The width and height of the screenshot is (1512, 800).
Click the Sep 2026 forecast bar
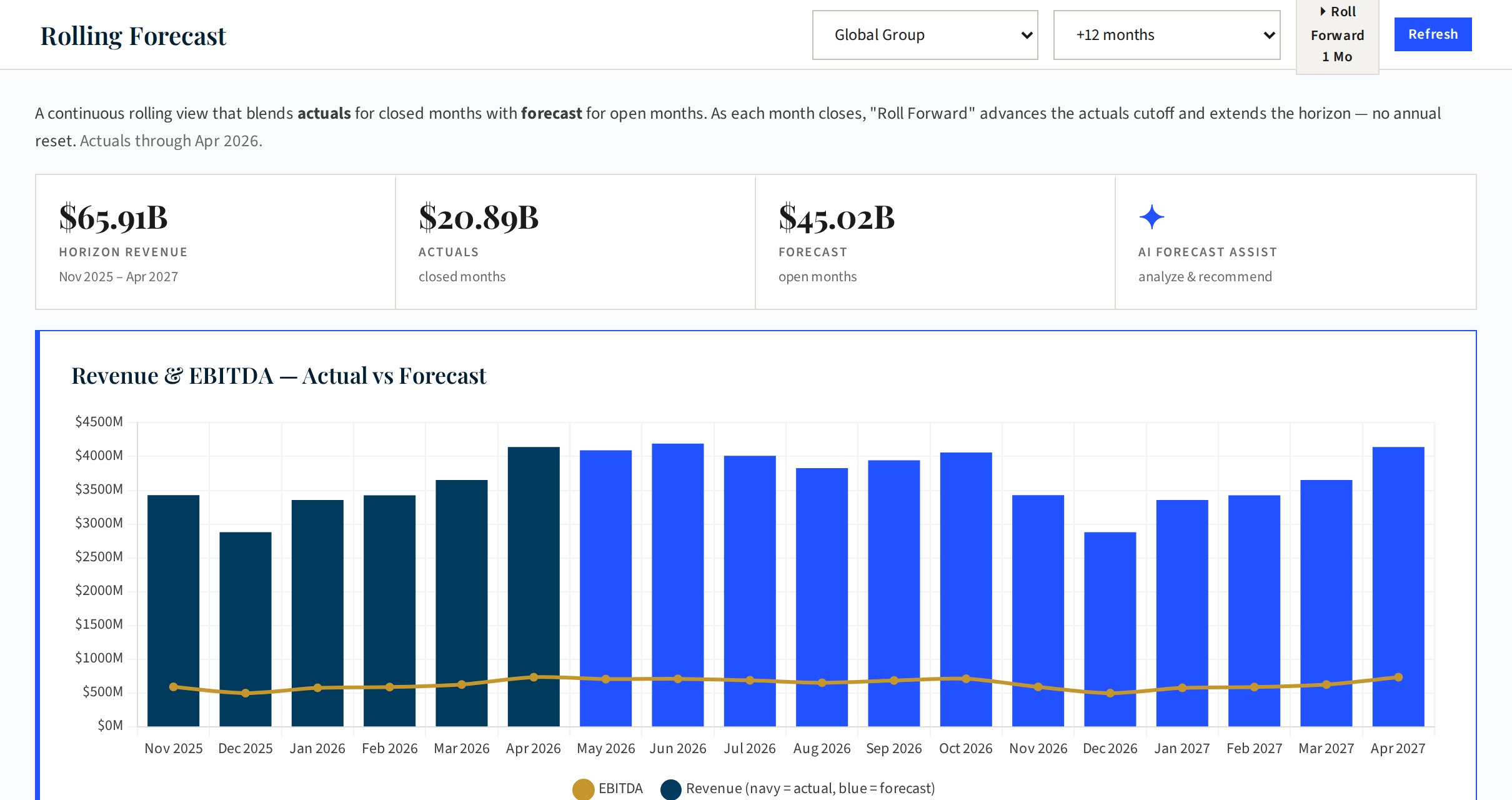(894, 593)
